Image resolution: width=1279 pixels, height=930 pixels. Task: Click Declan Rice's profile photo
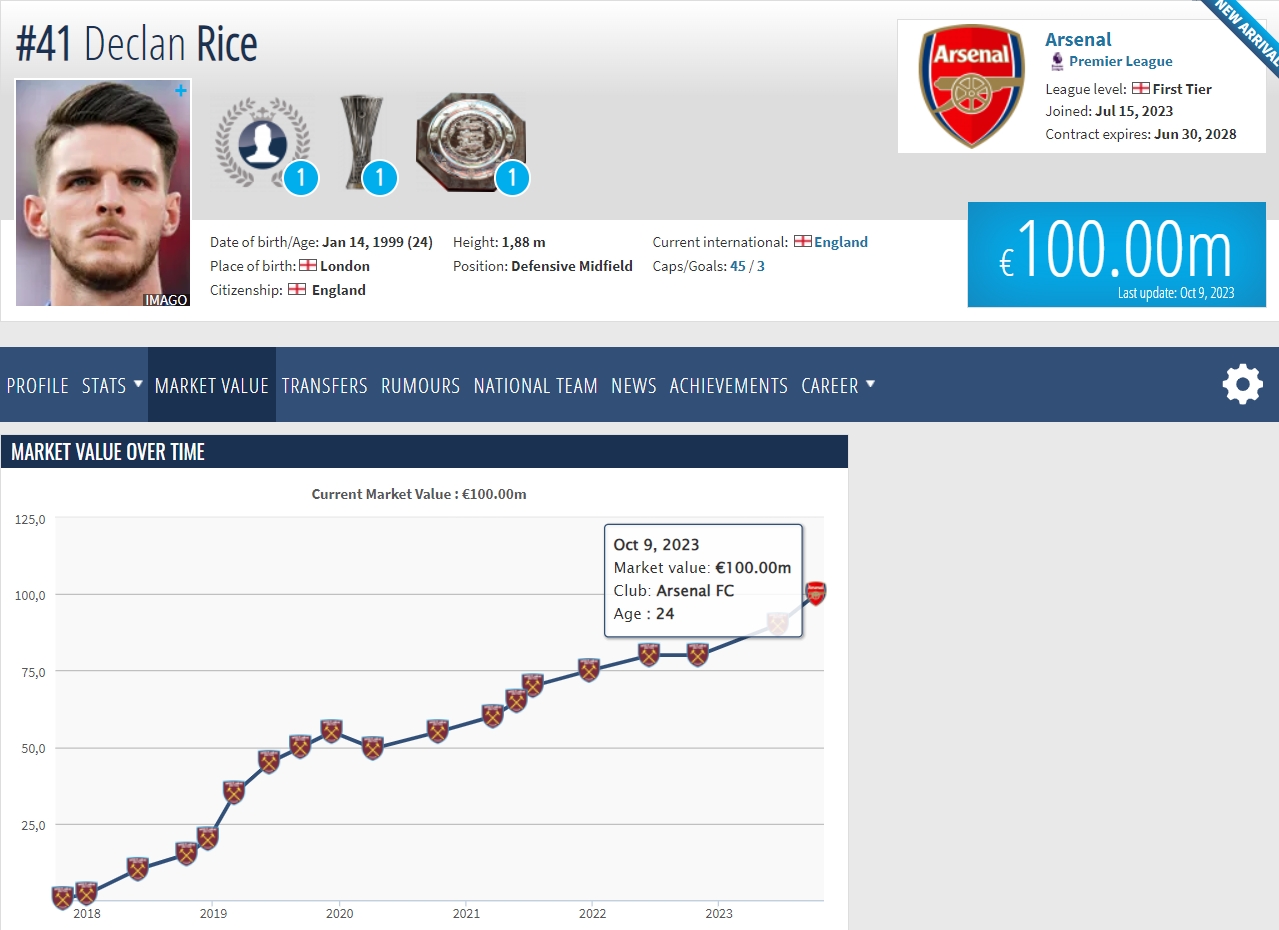click(x=103, y=193)
